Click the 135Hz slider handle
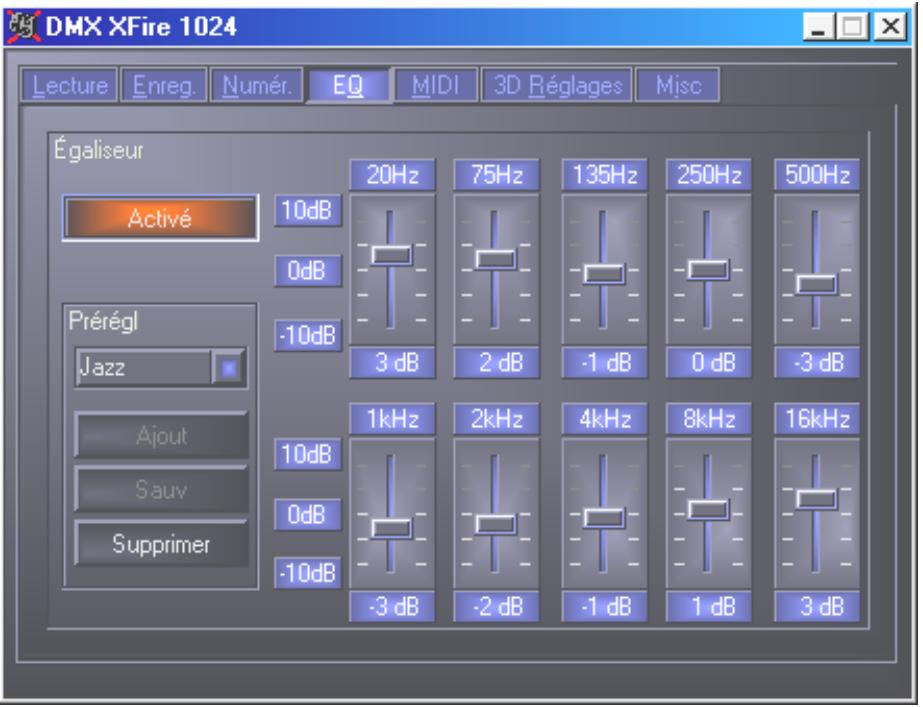Viewport: 923px width, 707px height. 604,273
